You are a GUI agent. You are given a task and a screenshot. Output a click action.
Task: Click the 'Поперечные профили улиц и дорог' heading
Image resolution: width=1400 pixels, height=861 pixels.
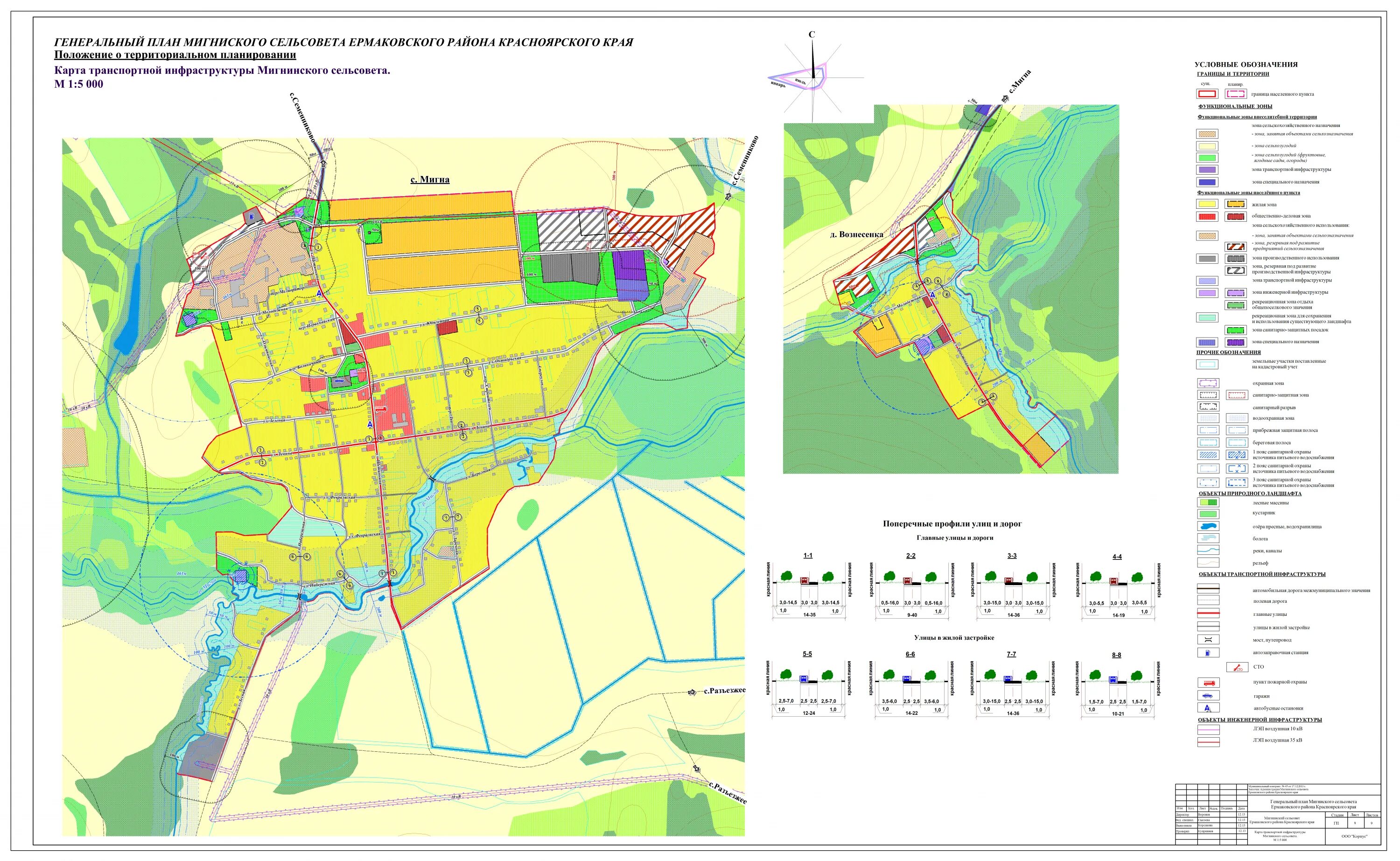point(952,524)
